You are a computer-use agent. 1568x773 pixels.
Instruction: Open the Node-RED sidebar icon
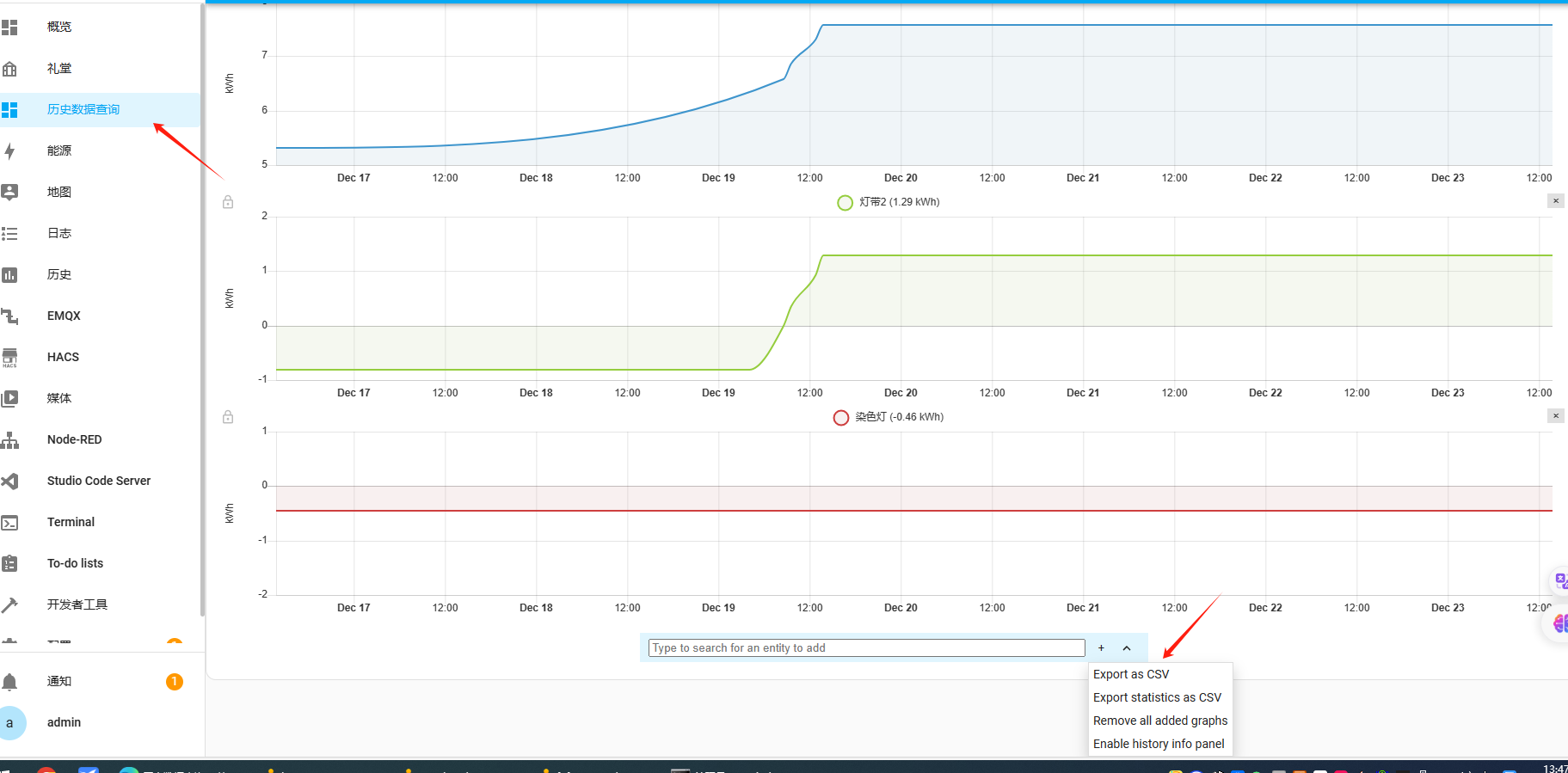[x=10, y=440]
